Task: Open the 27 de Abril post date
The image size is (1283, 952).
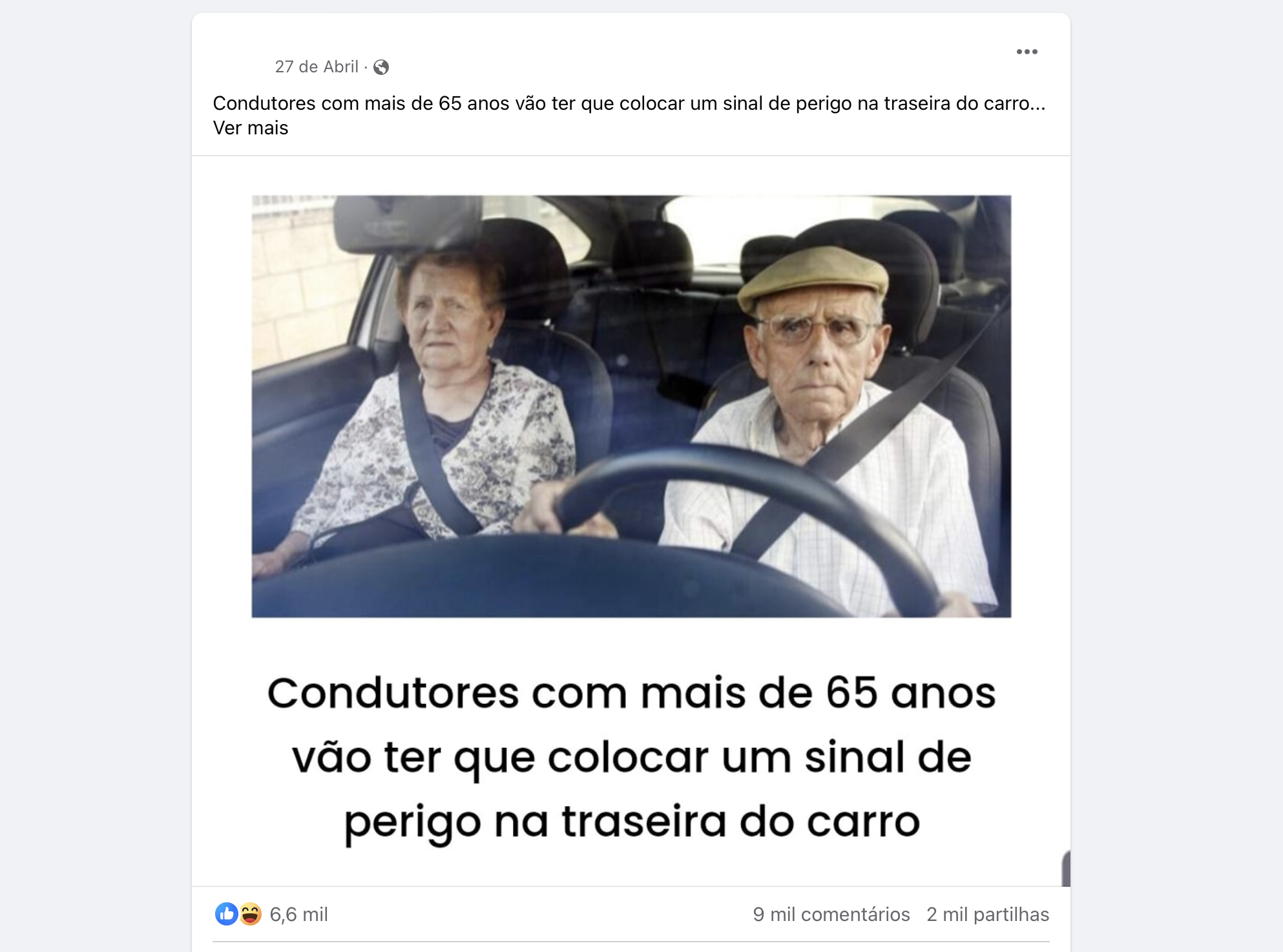Action: coord(317,67)
